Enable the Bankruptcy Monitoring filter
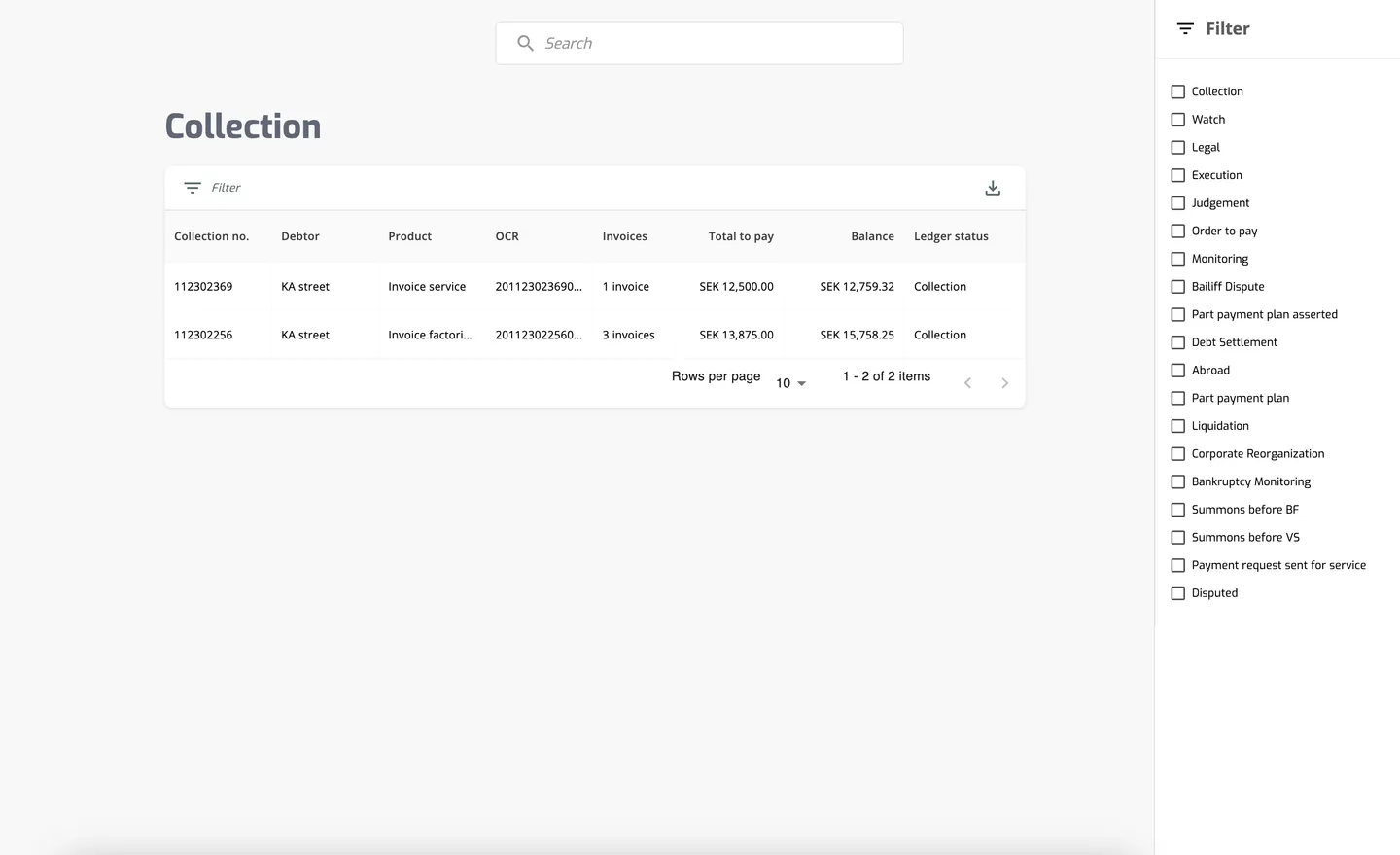Viewport: 1400px width, 855px height. 1178,482
